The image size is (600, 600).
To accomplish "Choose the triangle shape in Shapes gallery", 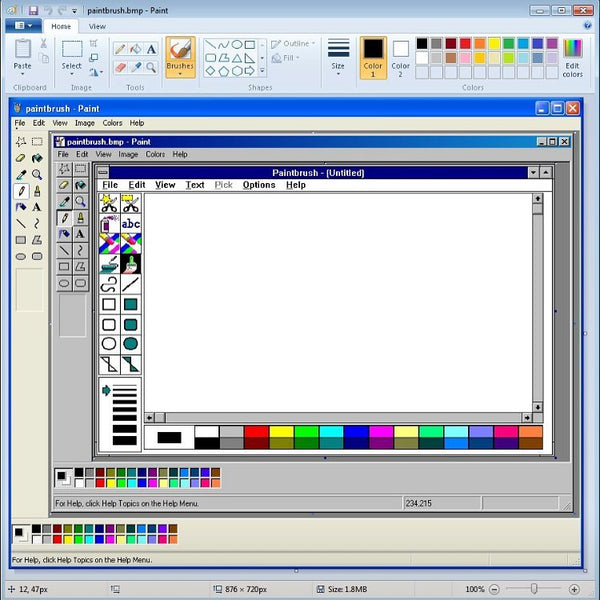I will coord(237,58).
